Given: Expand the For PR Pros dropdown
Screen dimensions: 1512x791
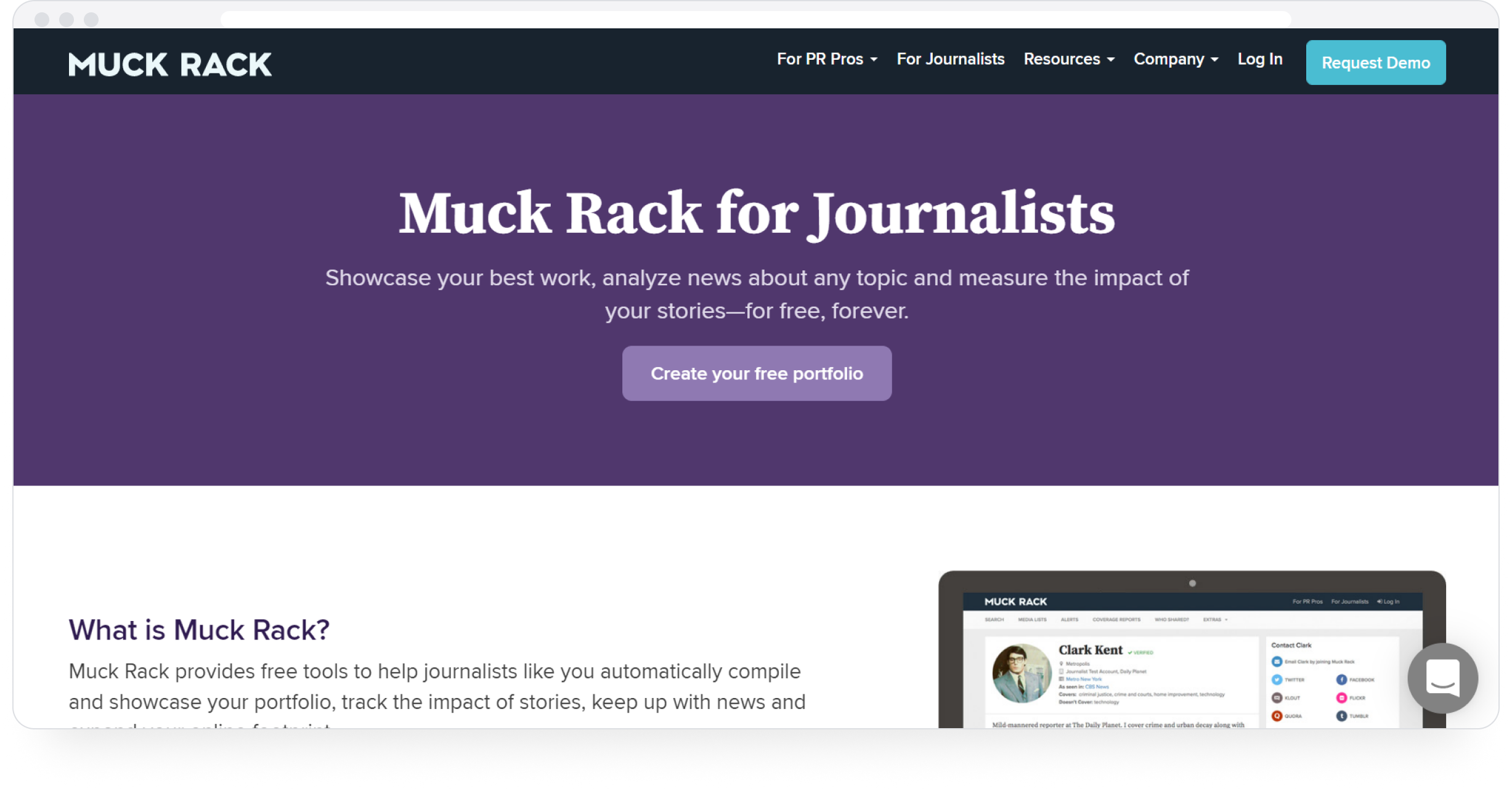Looking at the screenshot, I should coord(827,59).
